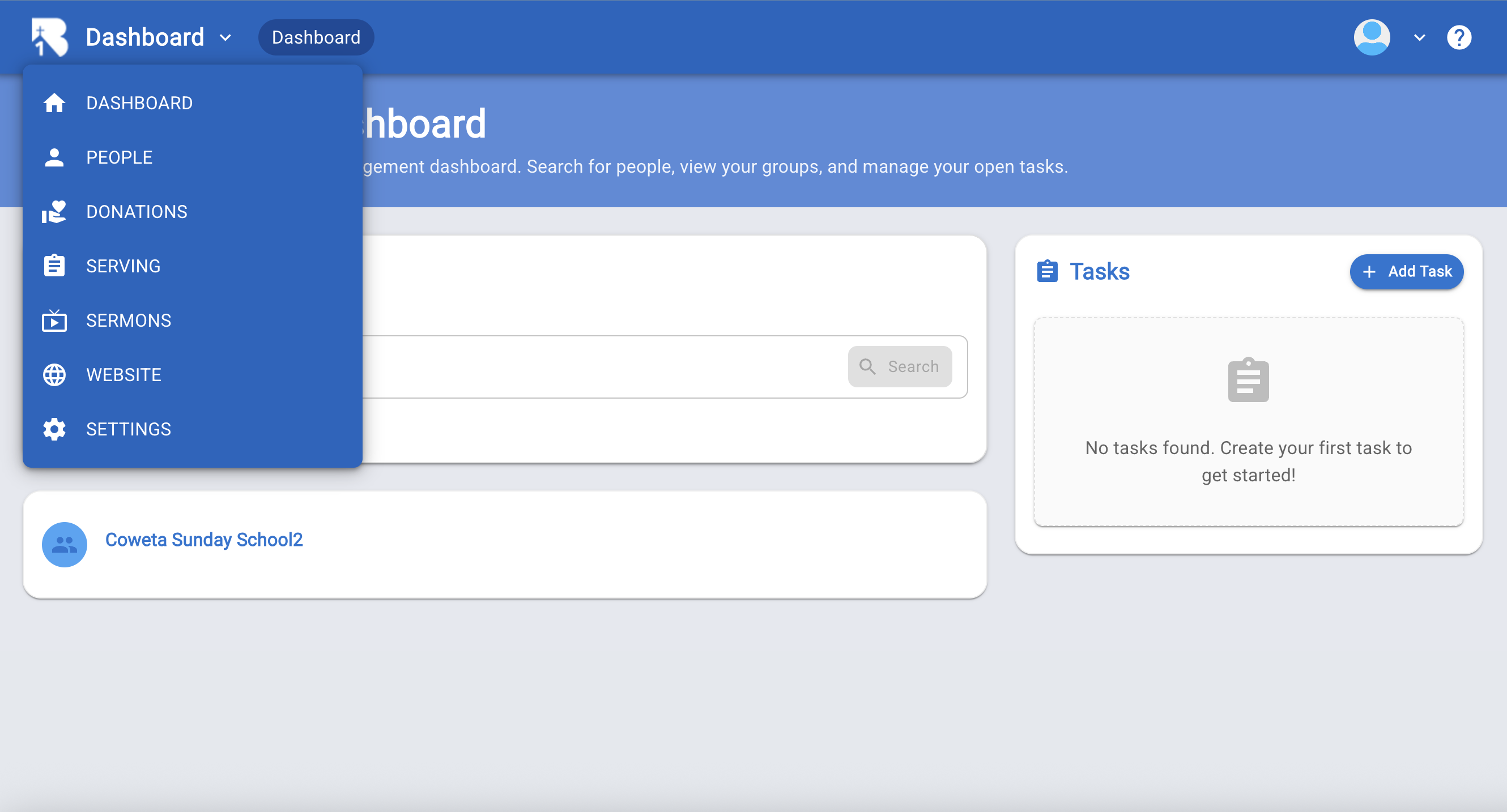This screenshot has width=1507, height=812.
Task: Click the clipboard icon beside Serving
Action: [54, 266]
